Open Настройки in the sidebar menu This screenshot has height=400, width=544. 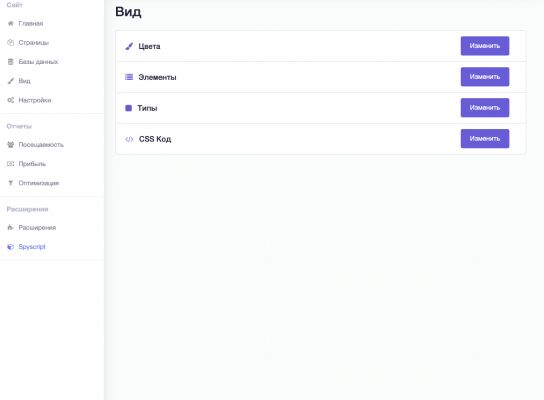(x=35, y=100)
